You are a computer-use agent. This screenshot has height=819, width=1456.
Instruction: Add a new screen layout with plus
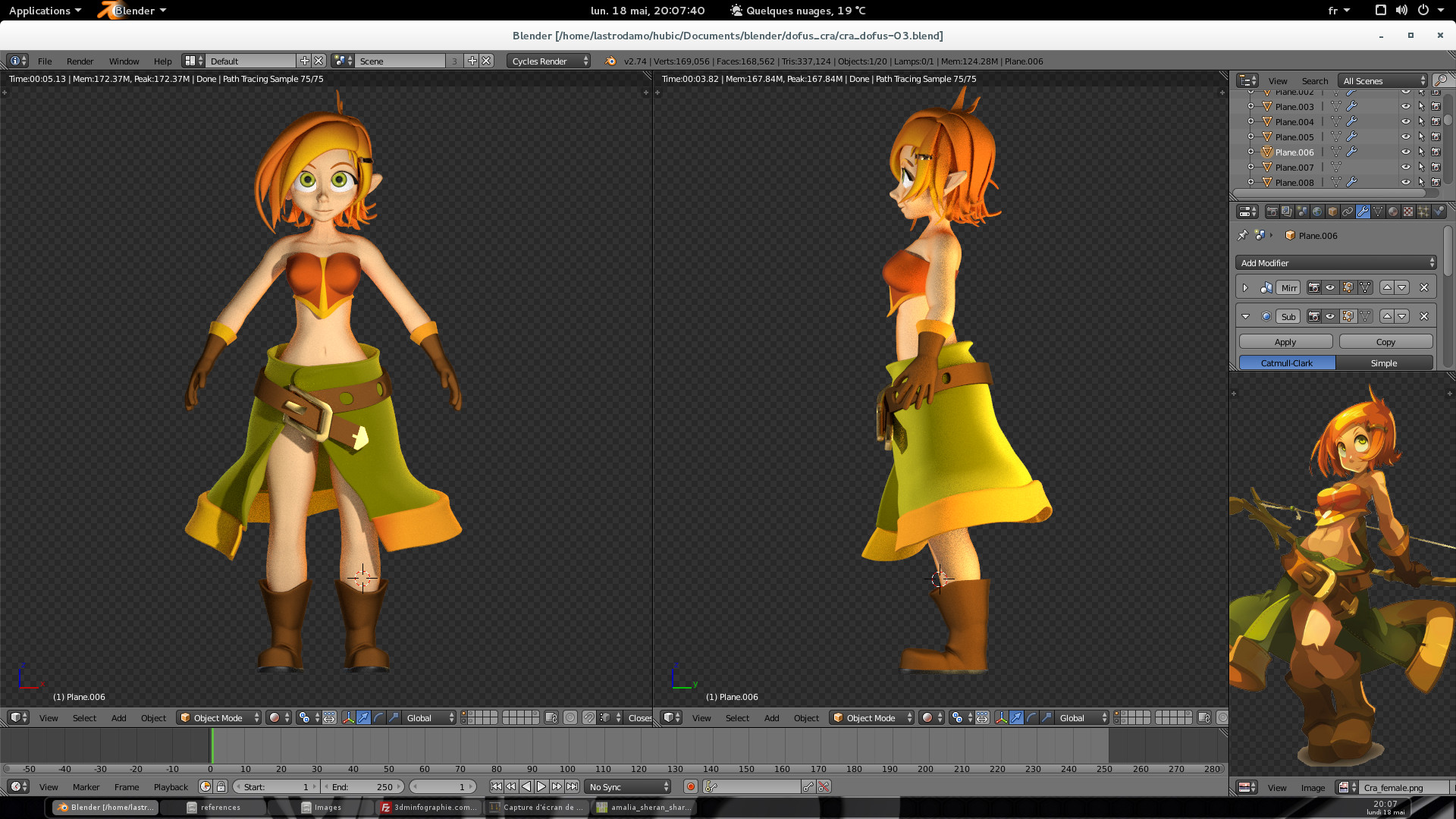point(305,61)
